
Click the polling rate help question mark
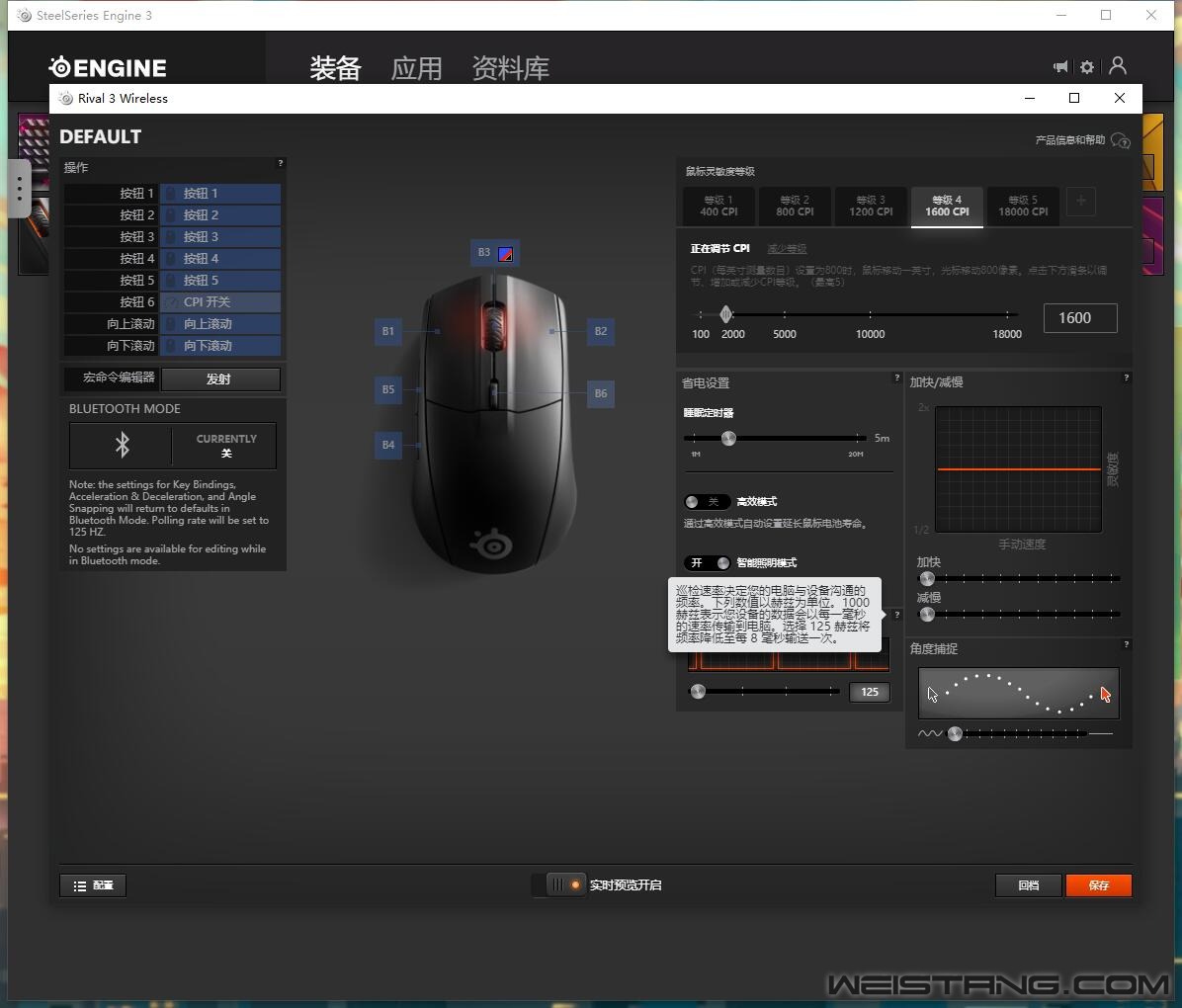coord(896,616)
